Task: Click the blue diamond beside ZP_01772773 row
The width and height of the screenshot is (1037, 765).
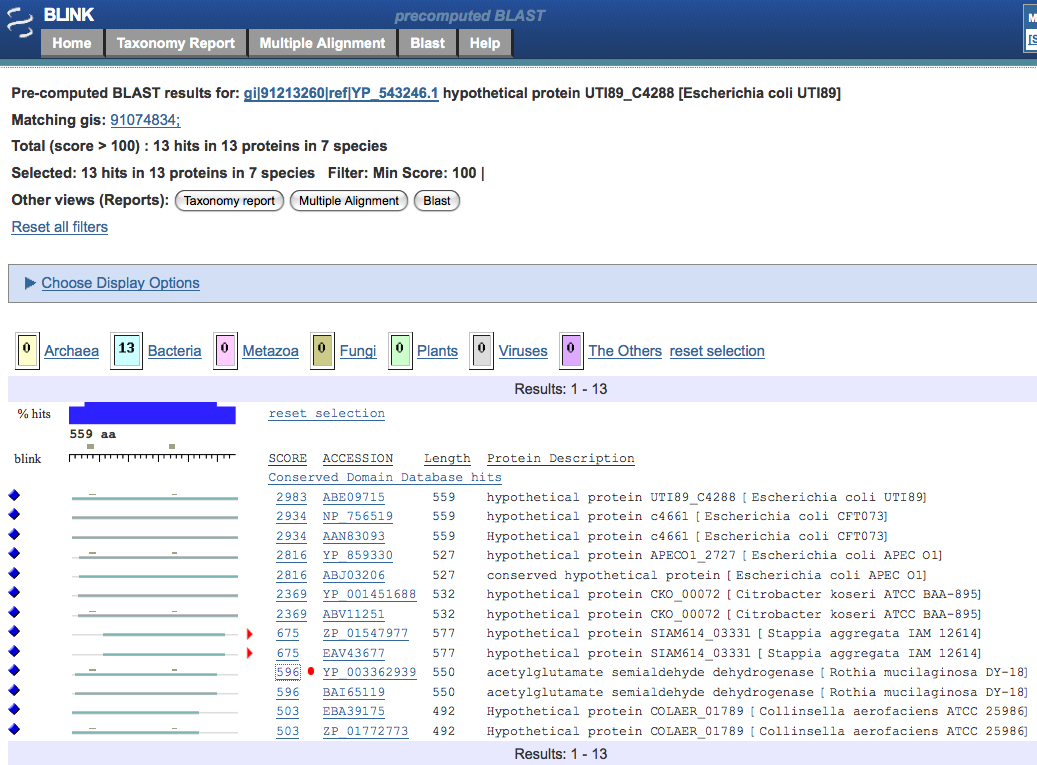Action: coord(14,730)
